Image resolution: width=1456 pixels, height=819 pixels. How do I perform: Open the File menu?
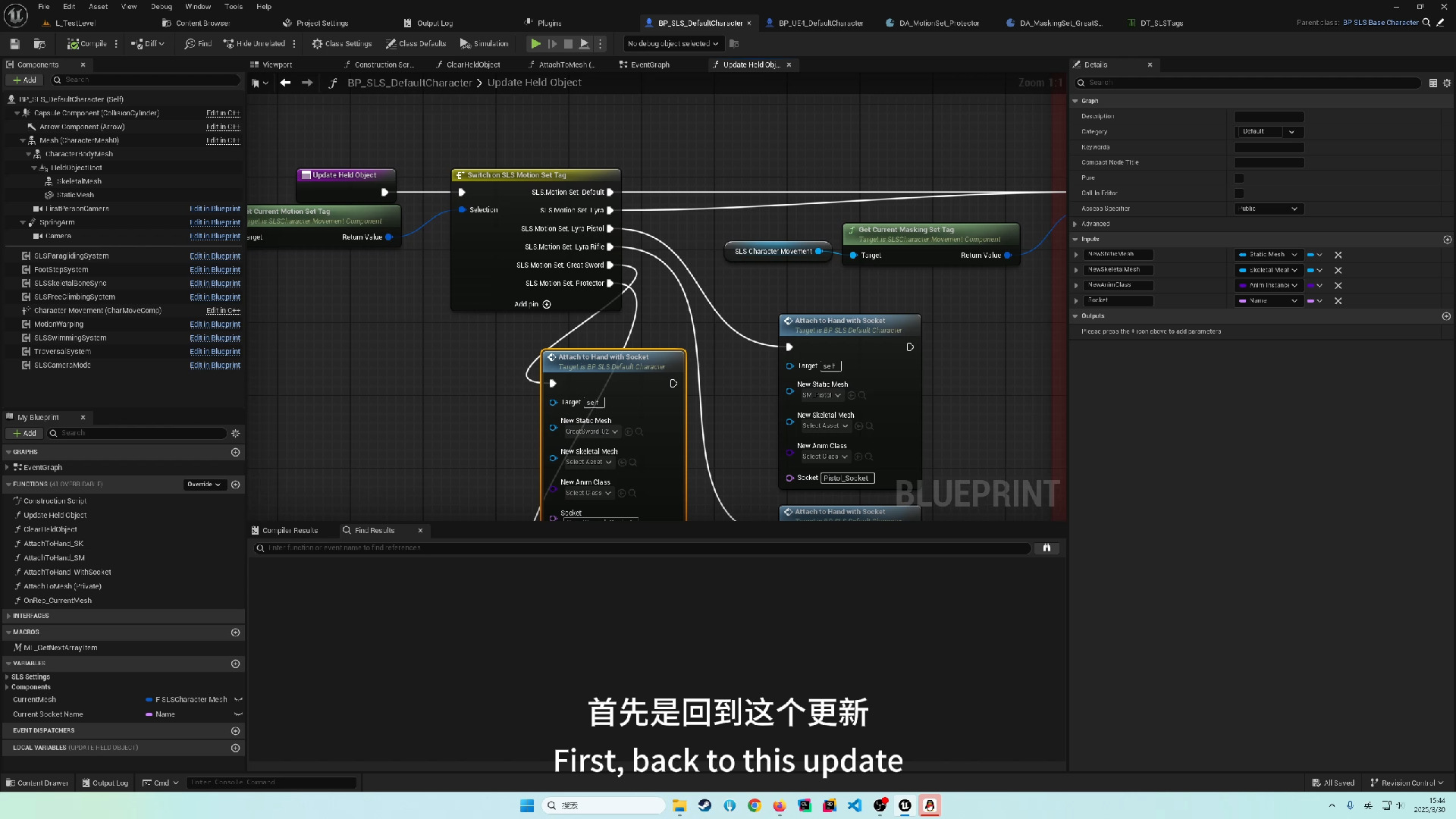click(x=44, y=7)
